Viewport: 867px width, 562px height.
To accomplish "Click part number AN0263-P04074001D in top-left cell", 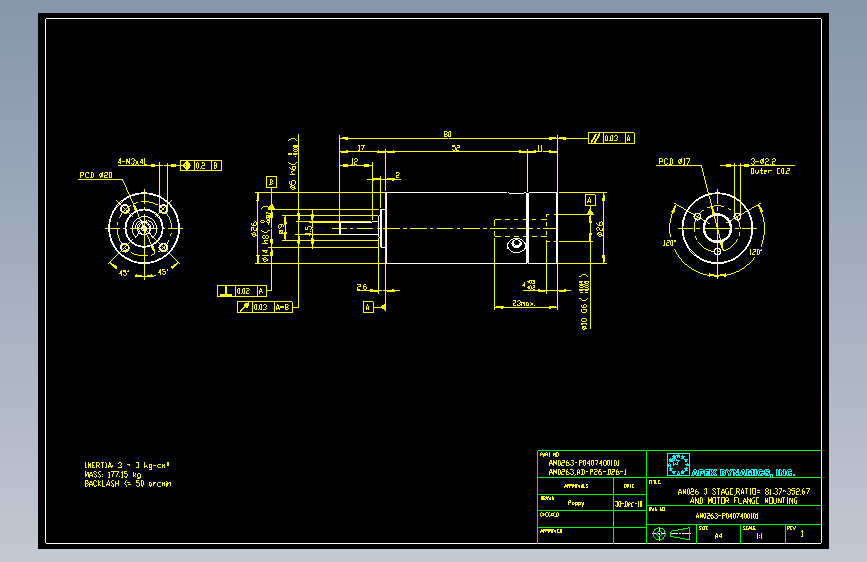I will (584, 463).
